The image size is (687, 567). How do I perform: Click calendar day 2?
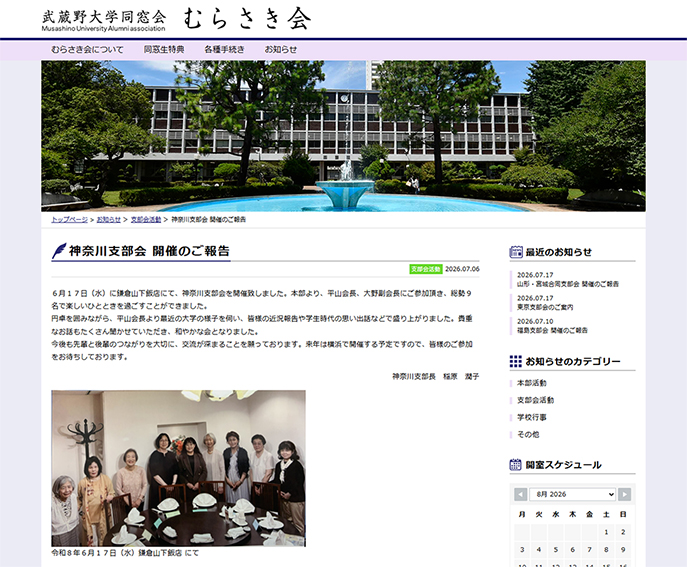tap(623, 532)
